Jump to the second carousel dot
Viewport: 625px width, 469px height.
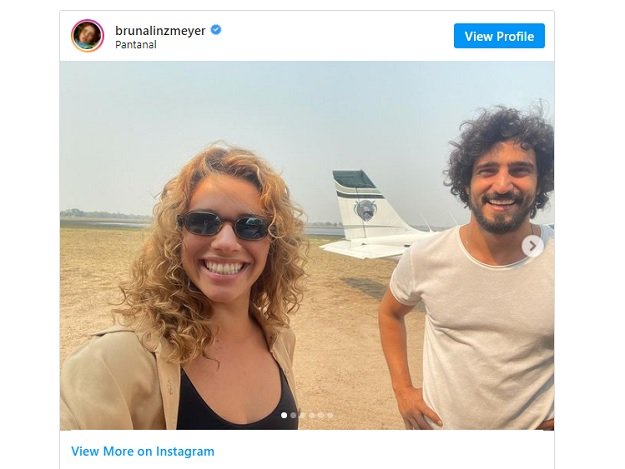coord(293,414)
